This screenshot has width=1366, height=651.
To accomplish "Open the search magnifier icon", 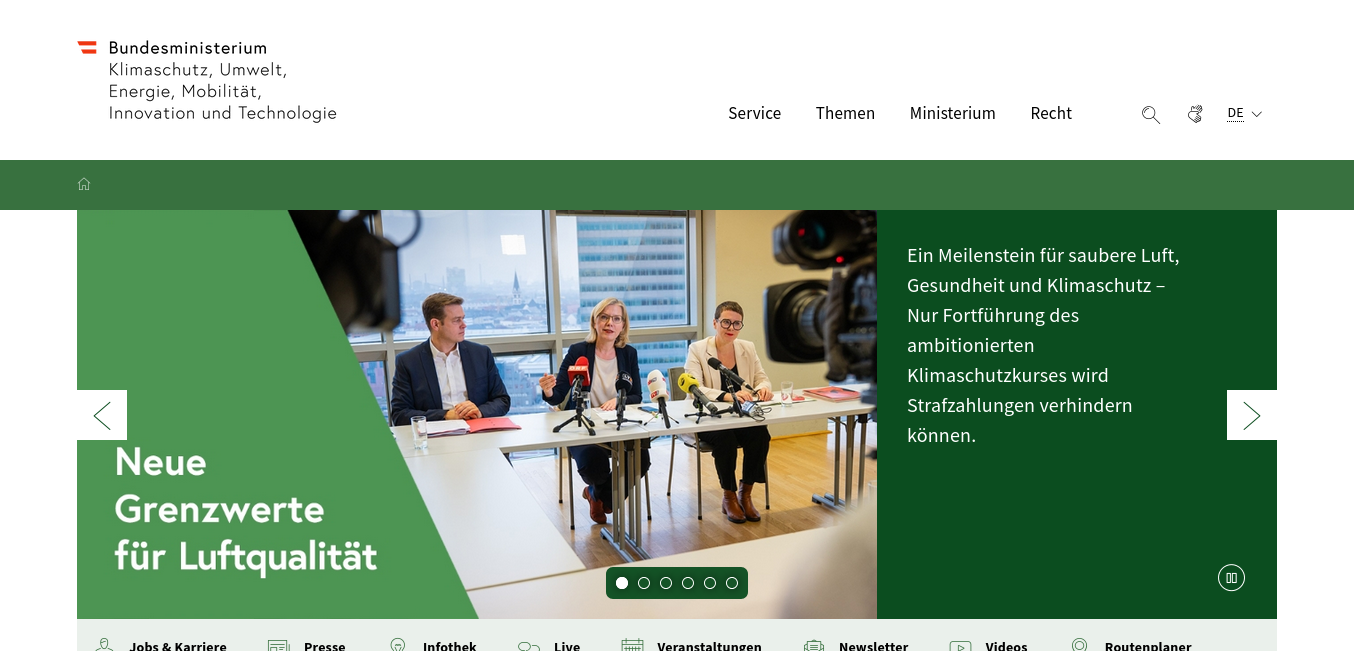I will [x=1151, y=114].
